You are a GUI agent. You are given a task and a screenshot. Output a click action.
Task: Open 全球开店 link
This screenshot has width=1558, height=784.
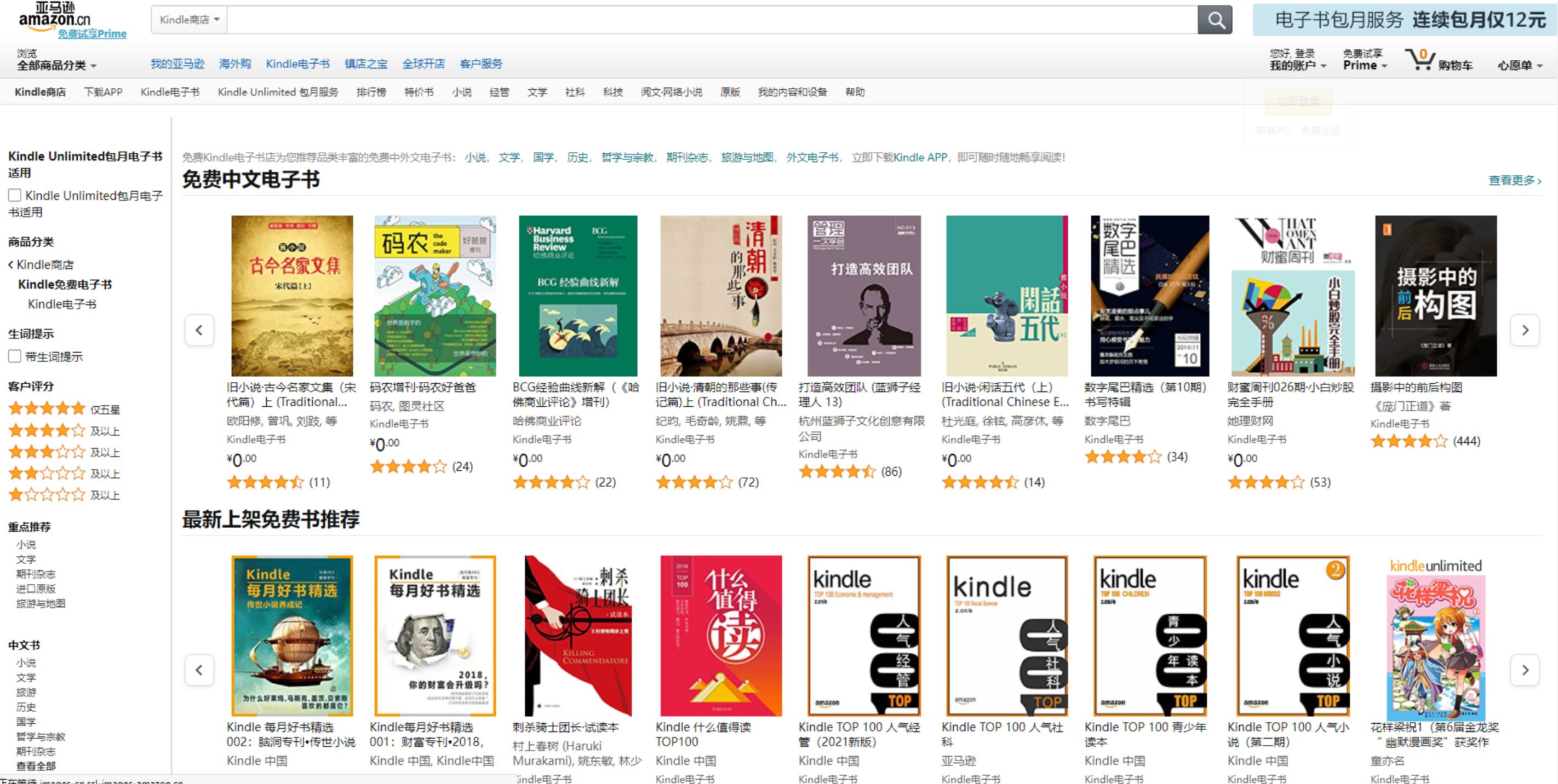pos(423,64)
